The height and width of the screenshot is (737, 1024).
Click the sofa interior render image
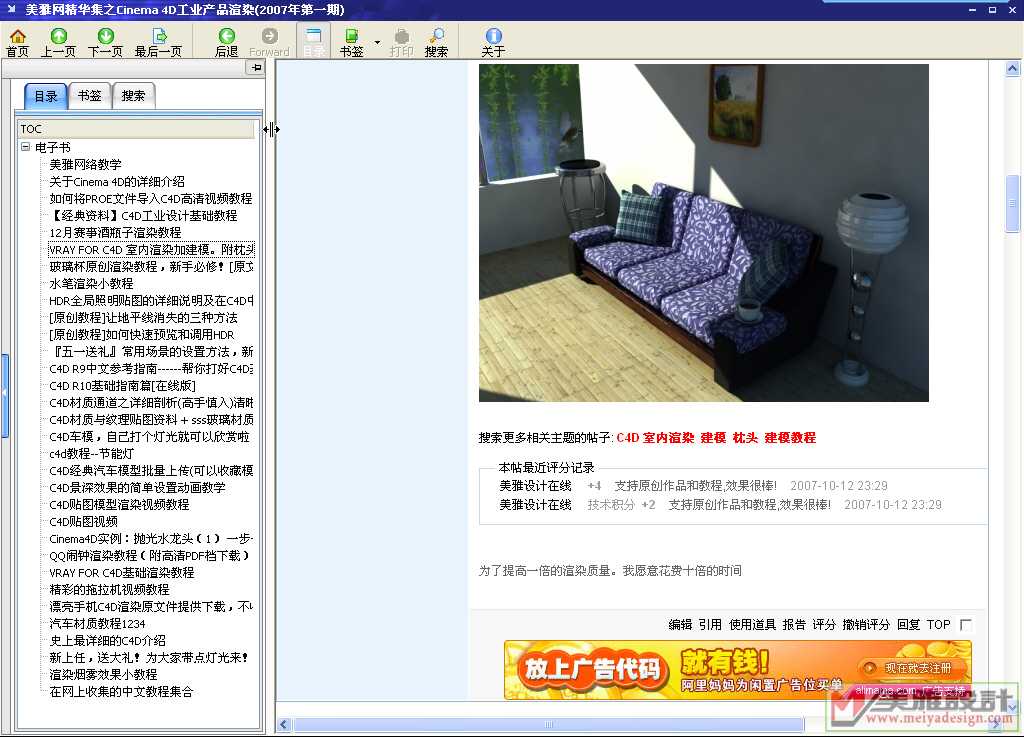point(703,232)
